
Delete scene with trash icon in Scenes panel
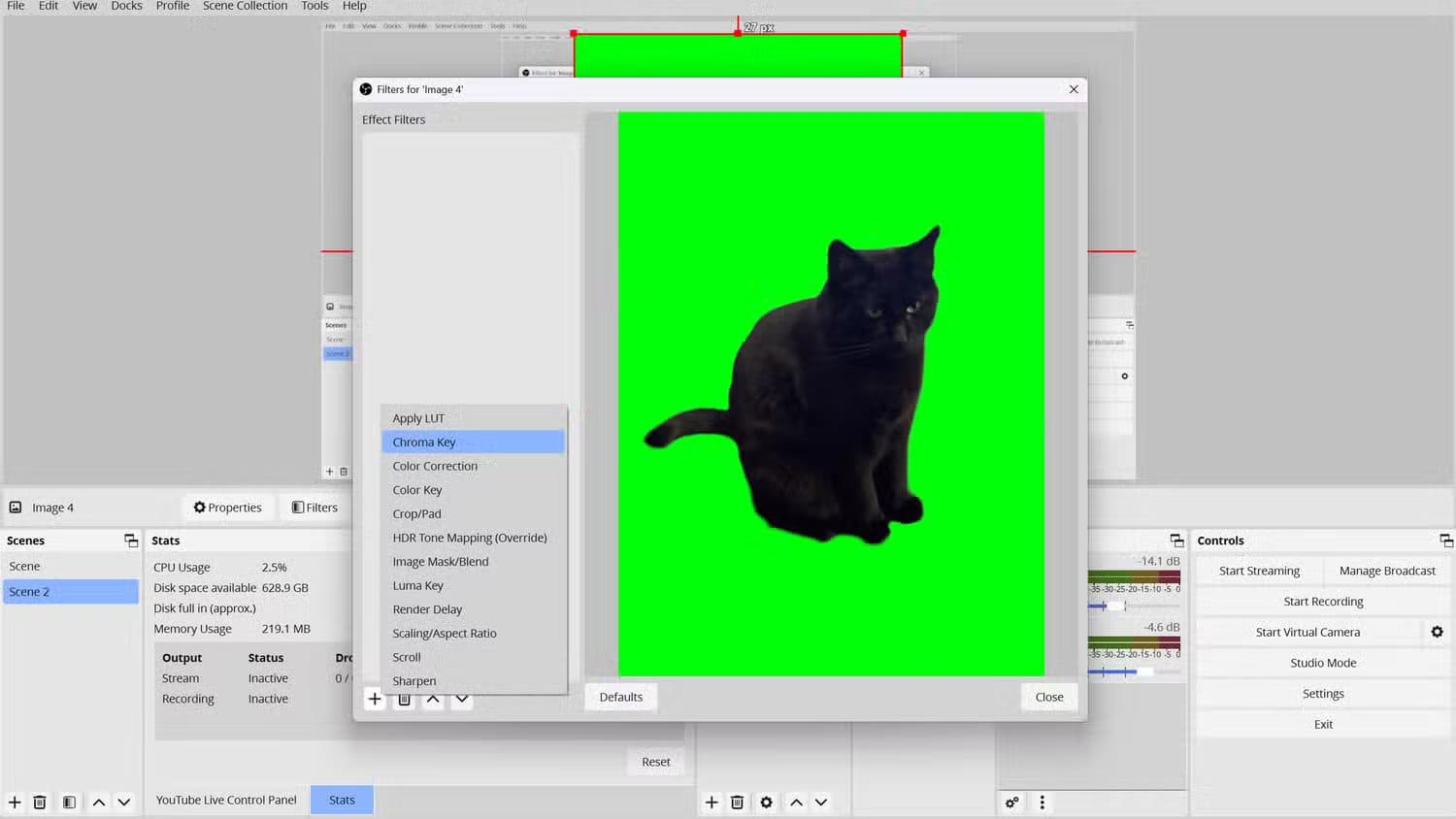pyautogui.click(x=40, y=803)
